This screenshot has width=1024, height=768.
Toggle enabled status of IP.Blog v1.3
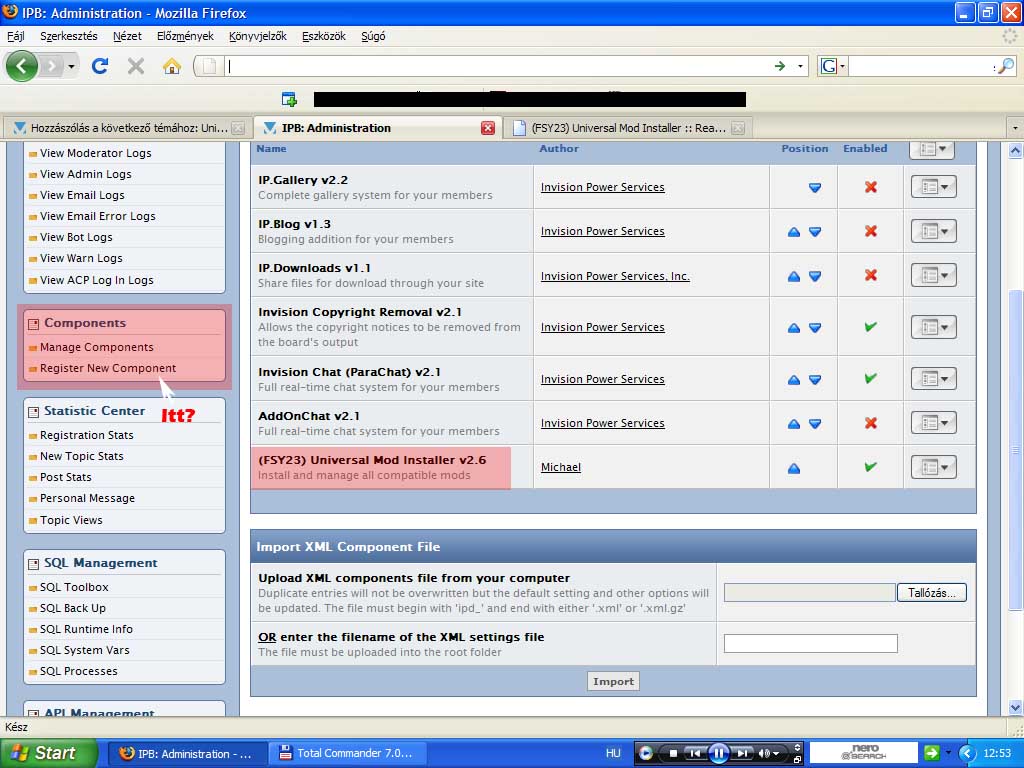tap(871, 231)
